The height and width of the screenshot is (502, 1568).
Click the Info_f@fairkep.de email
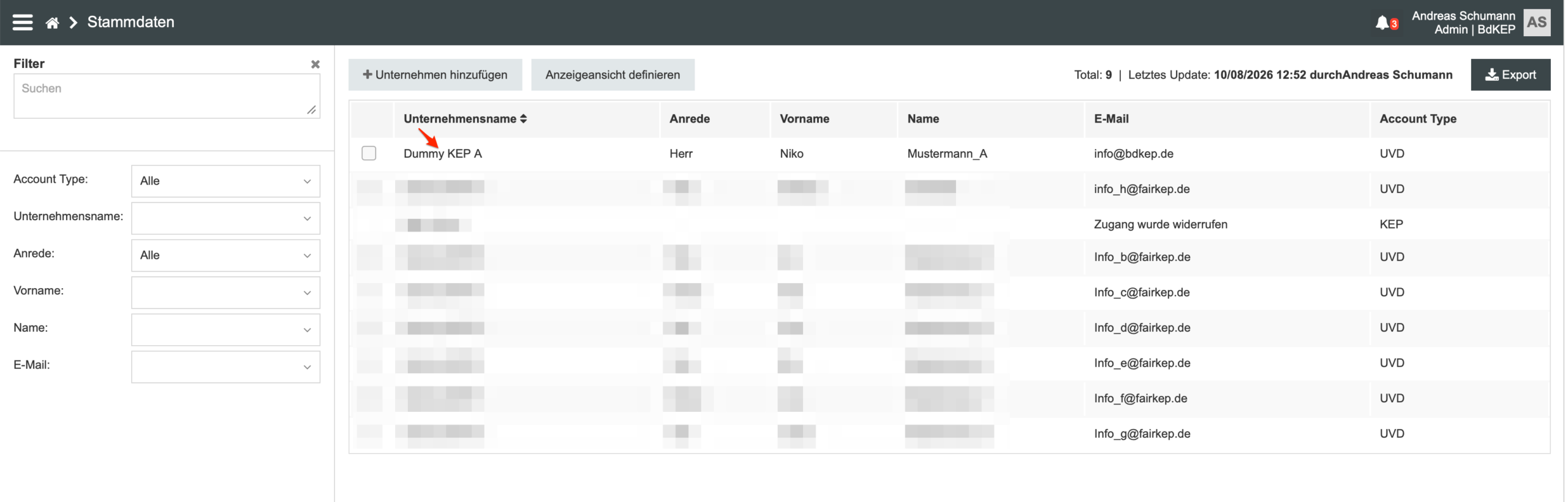[x=1140, y=398]
